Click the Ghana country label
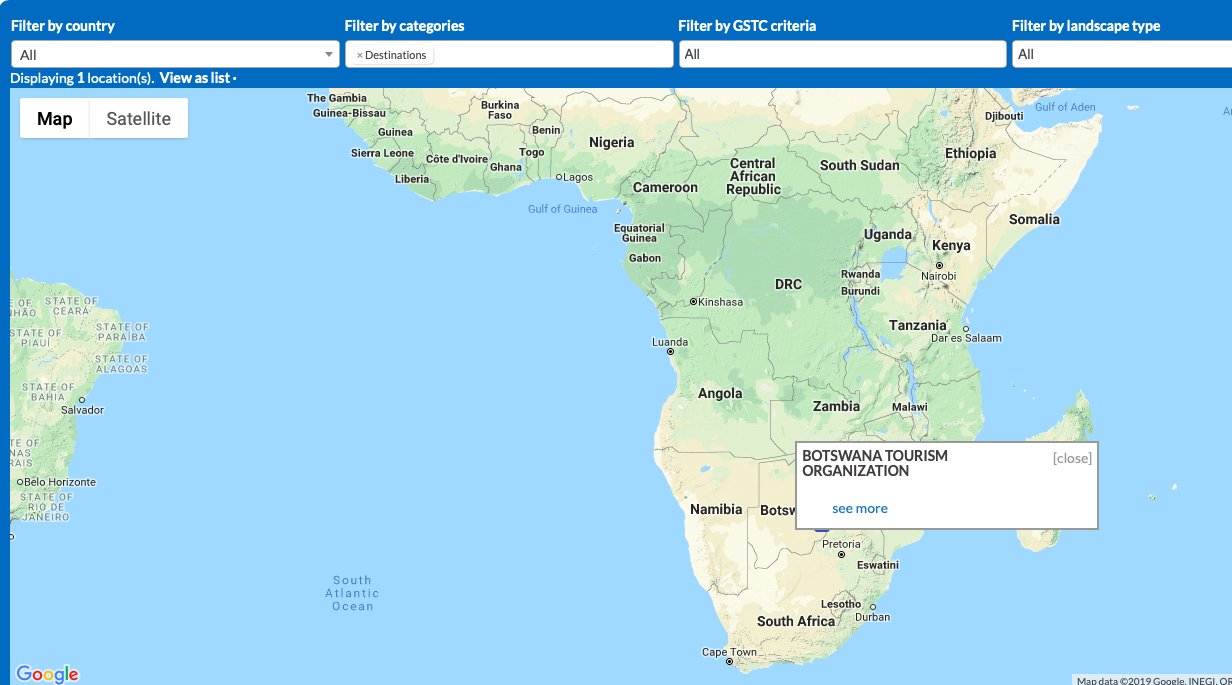This screenshot has height=685, width=1232. coord(506,167)
